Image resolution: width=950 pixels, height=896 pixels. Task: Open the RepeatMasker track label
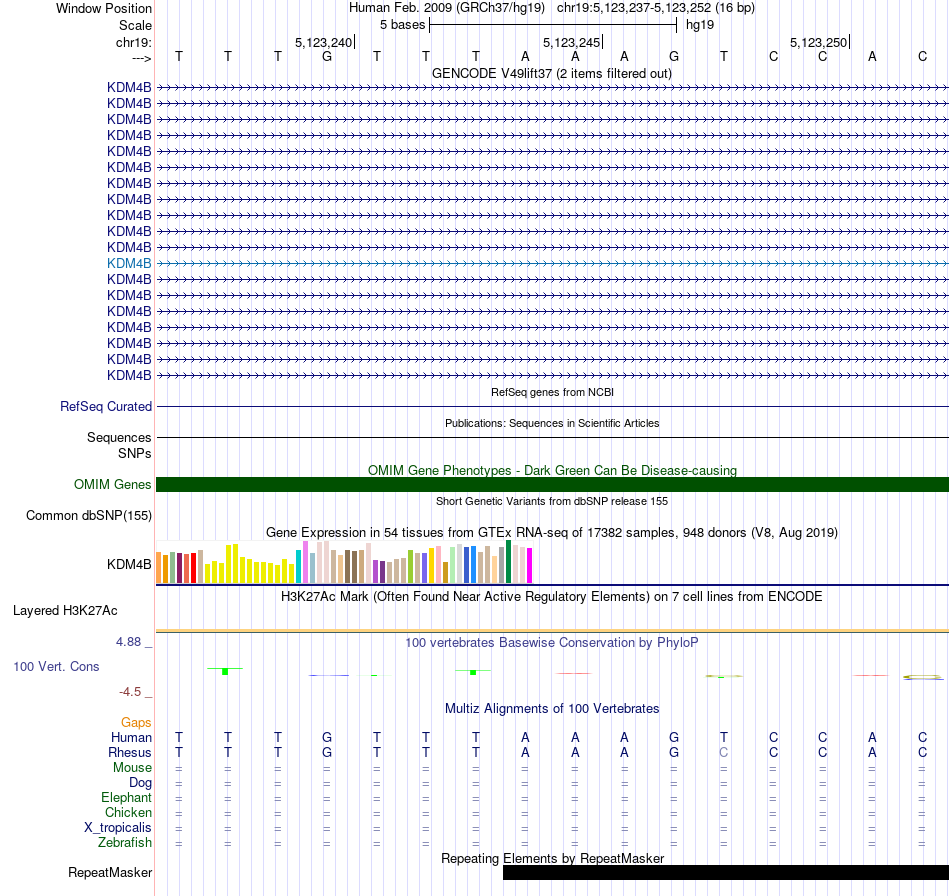(x=110, y=873)
